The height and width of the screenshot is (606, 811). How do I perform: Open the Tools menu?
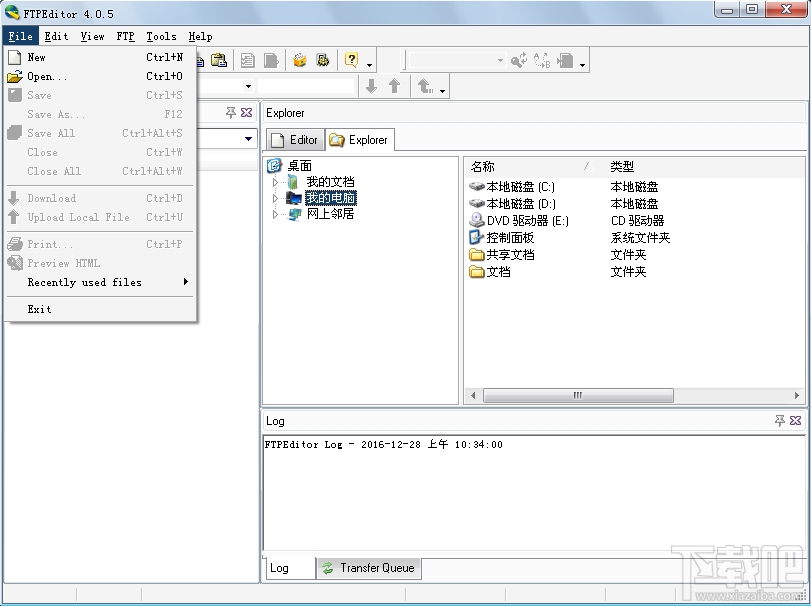click(161, 36)
